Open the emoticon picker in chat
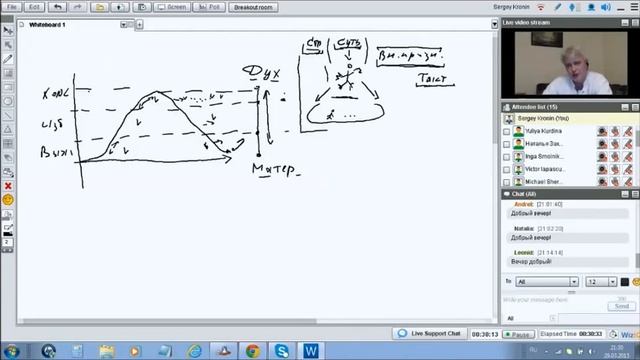This screenshot has height=360, width=640. coord(636,282)
